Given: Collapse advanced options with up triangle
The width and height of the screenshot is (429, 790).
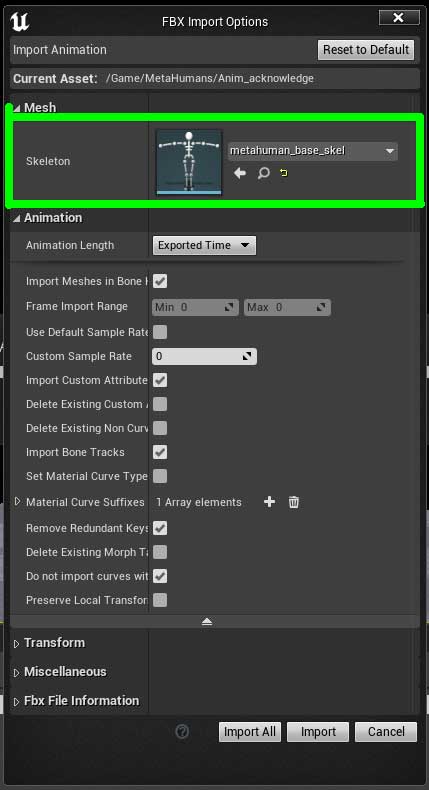Looking at the screenshot, I should coord(207,622).
